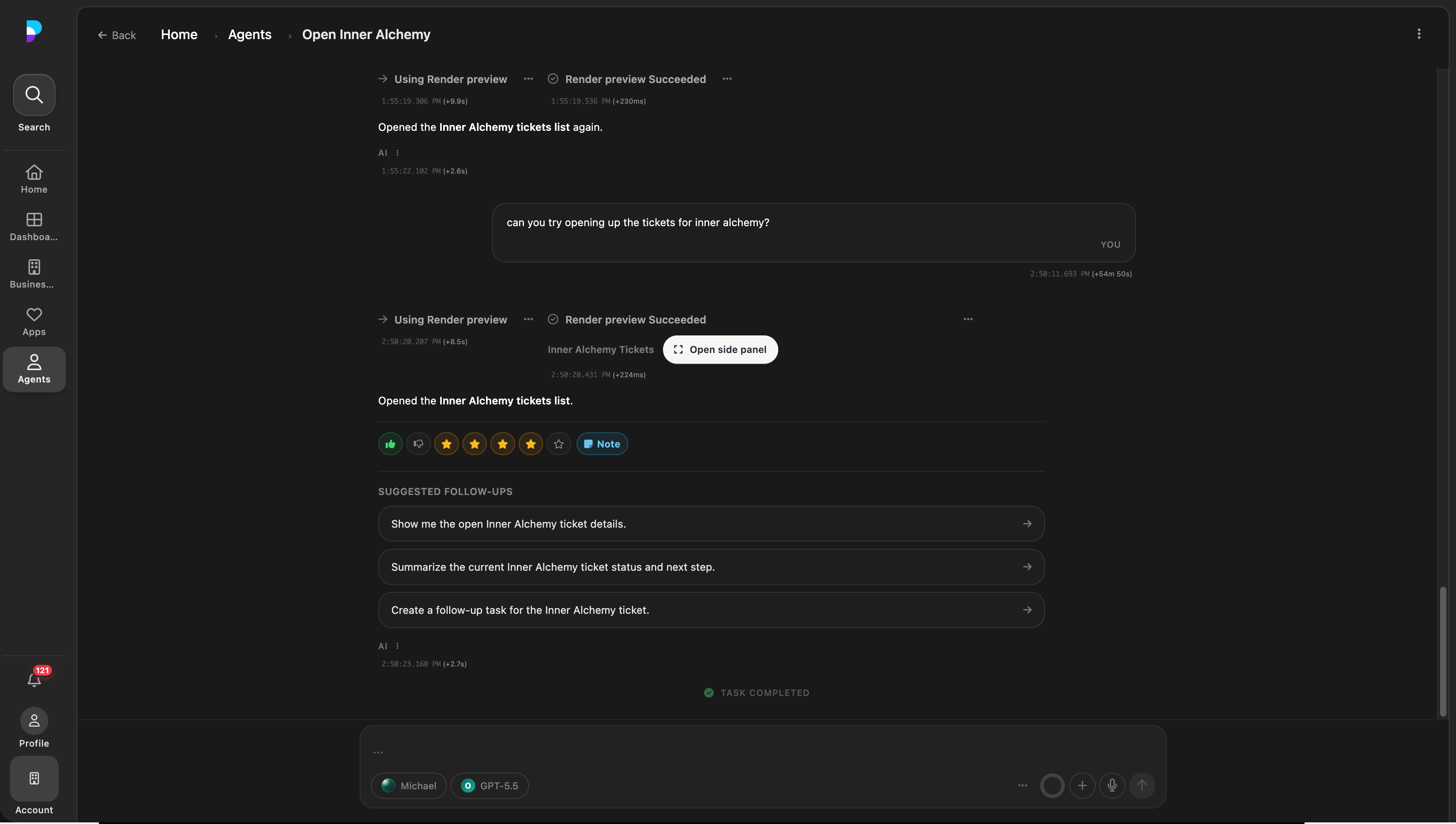The height and width of the screenshot is (824, 1456).
Task: Click the SUGGESTED FOLLOW-UPS heading
Action: (445, 491)
